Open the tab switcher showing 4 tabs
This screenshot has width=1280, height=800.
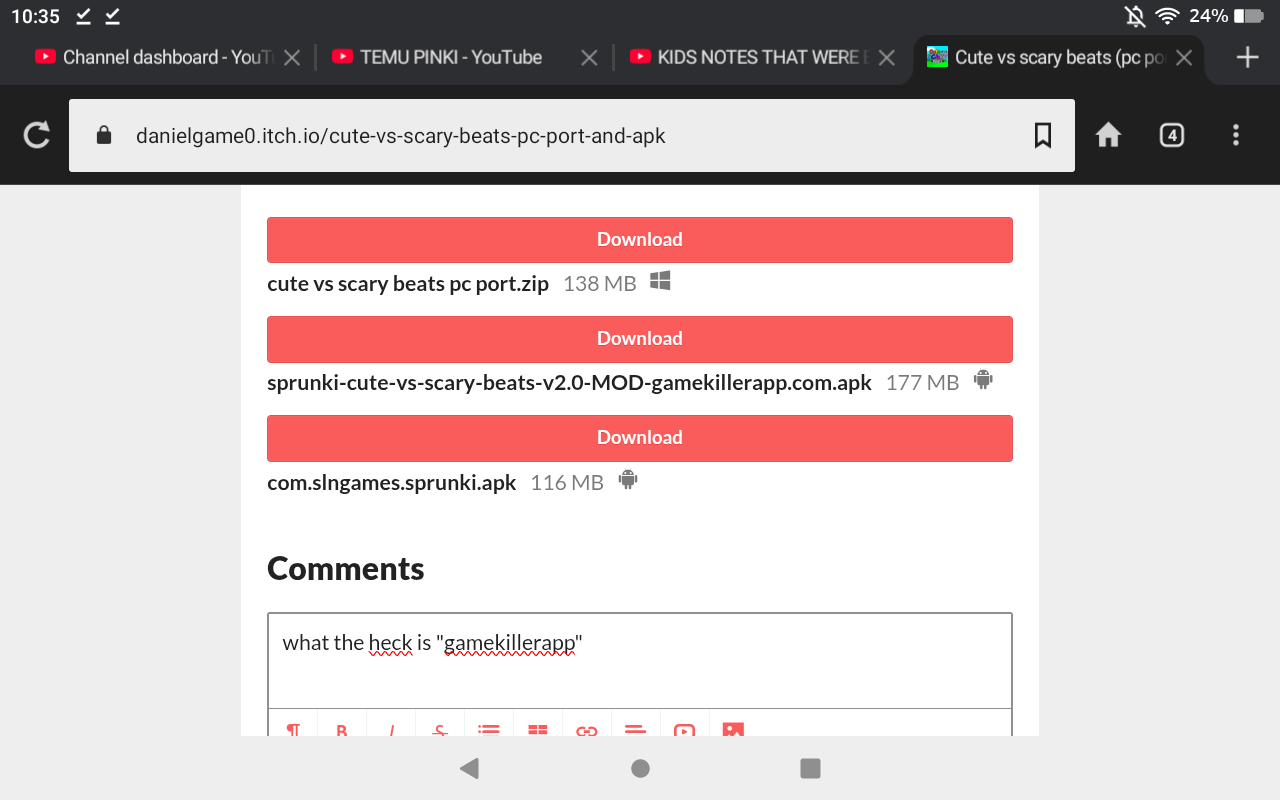pos(1172,135)
